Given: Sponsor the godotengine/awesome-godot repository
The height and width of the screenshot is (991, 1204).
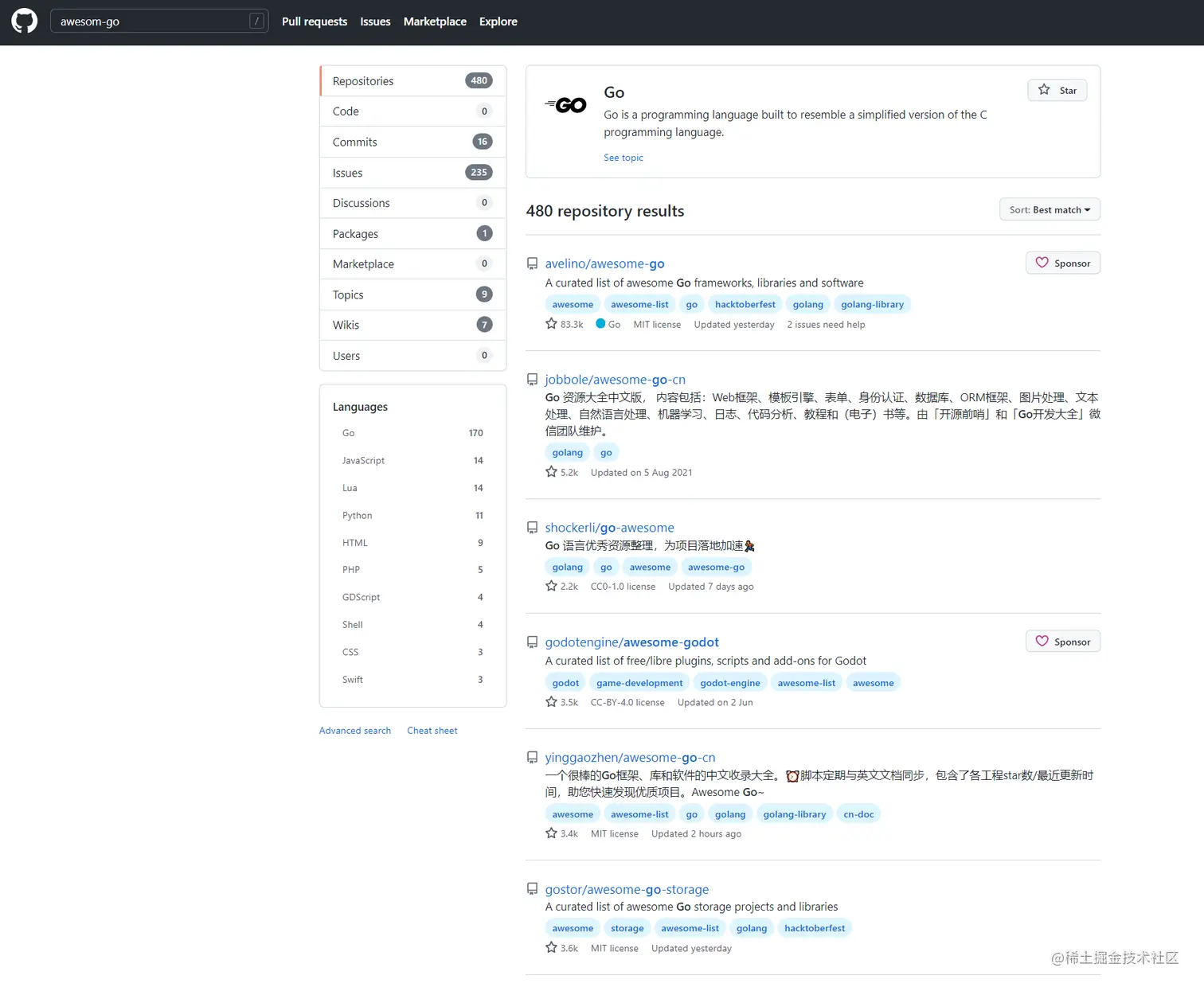Looking at the screenshot, I should [x=1063, y=642].
